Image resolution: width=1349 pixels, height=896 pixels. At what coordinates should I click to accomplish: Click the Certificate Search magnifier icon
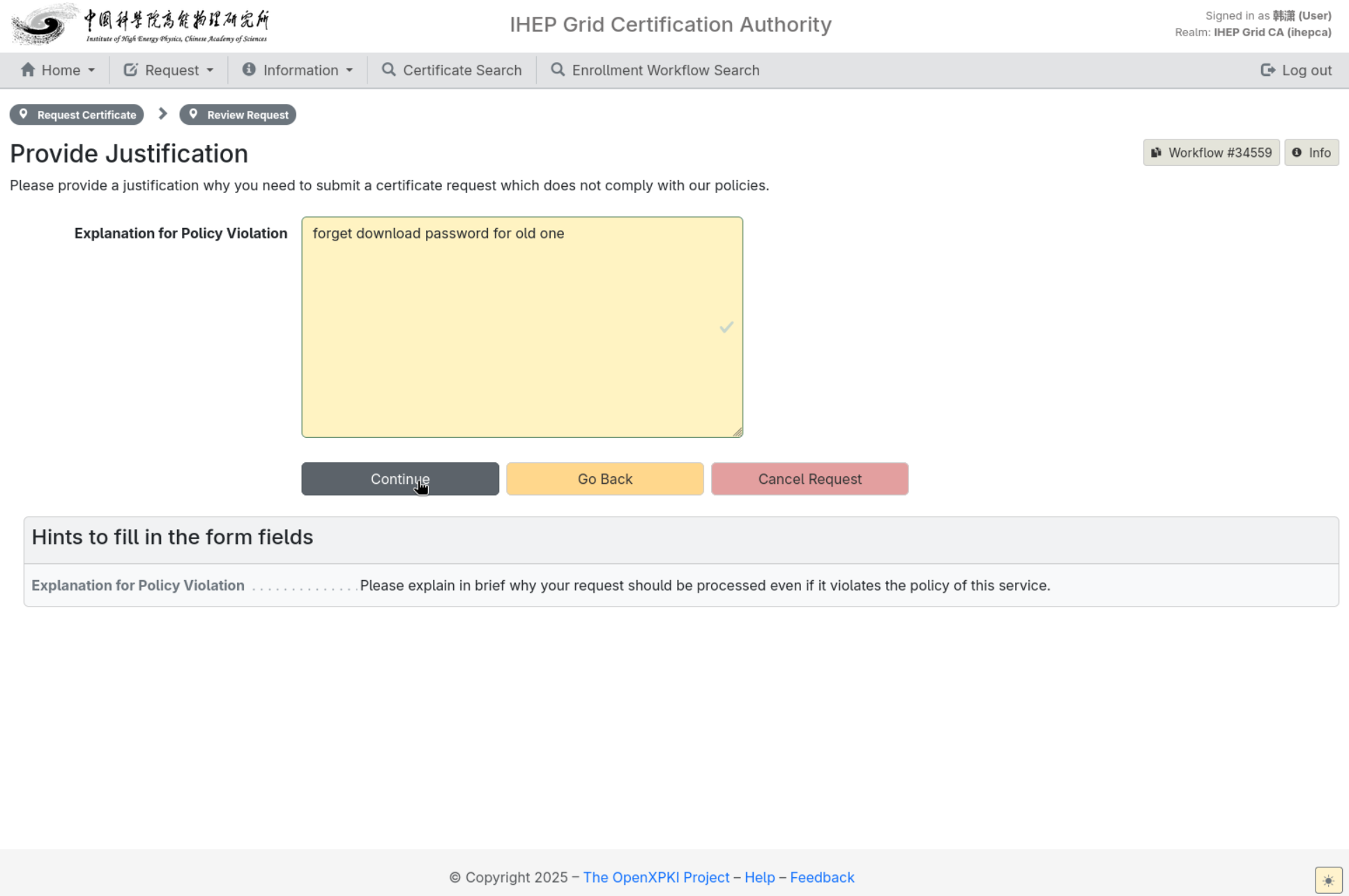(389, 70)
